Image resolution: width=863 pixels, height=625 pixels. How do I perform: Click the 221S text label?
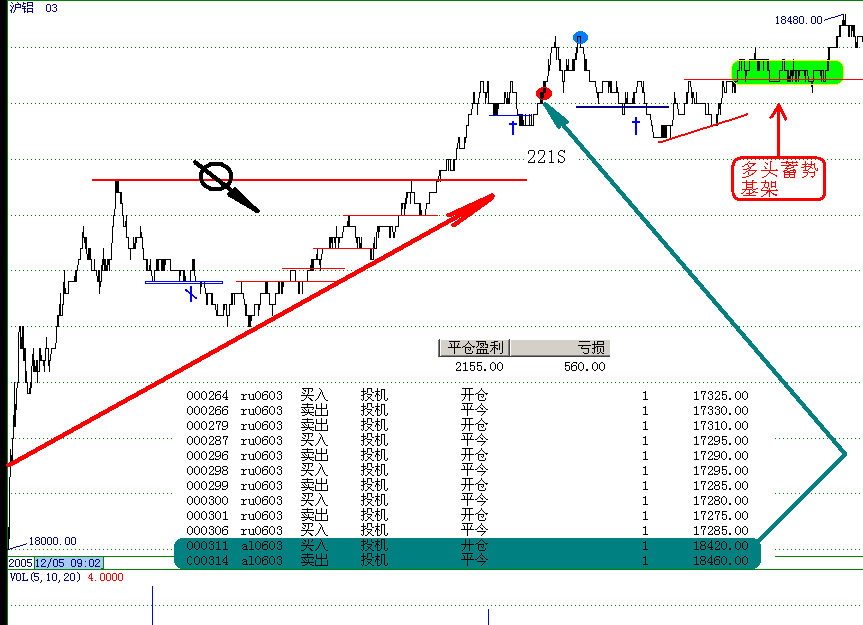(x=546, y=158)
